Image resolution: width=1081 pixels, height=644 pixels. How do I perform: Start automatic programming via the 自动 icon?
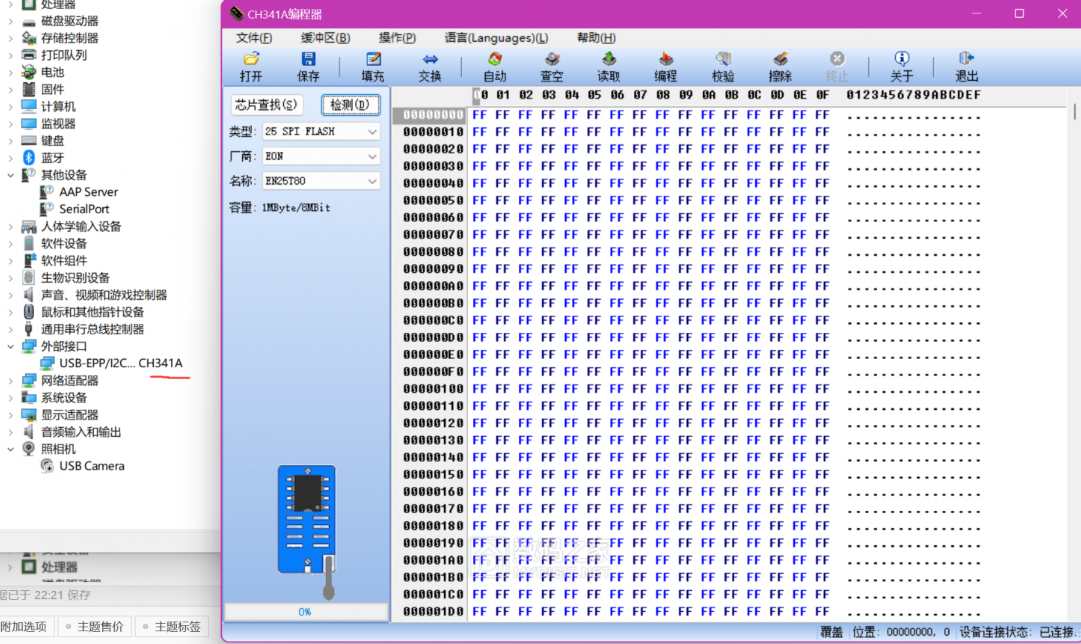coord(494,64)
